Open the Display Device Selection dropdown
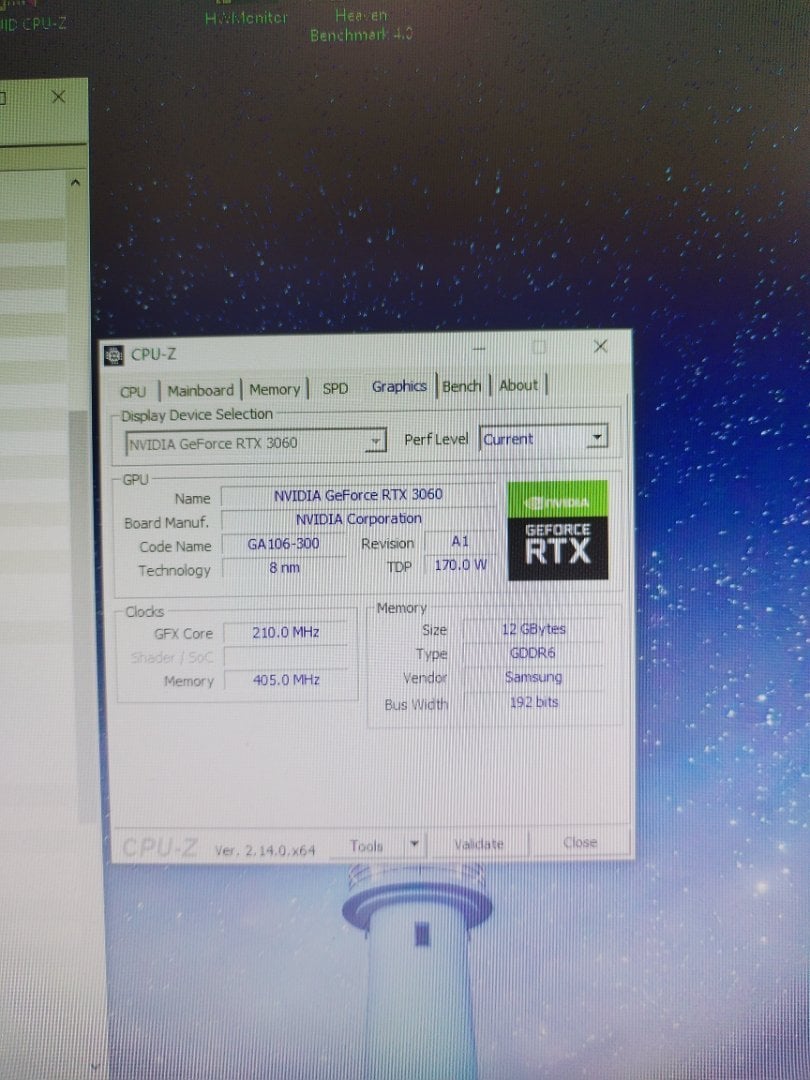Image resolution: width=810 pixels, height=1080 pixels. 256,443
